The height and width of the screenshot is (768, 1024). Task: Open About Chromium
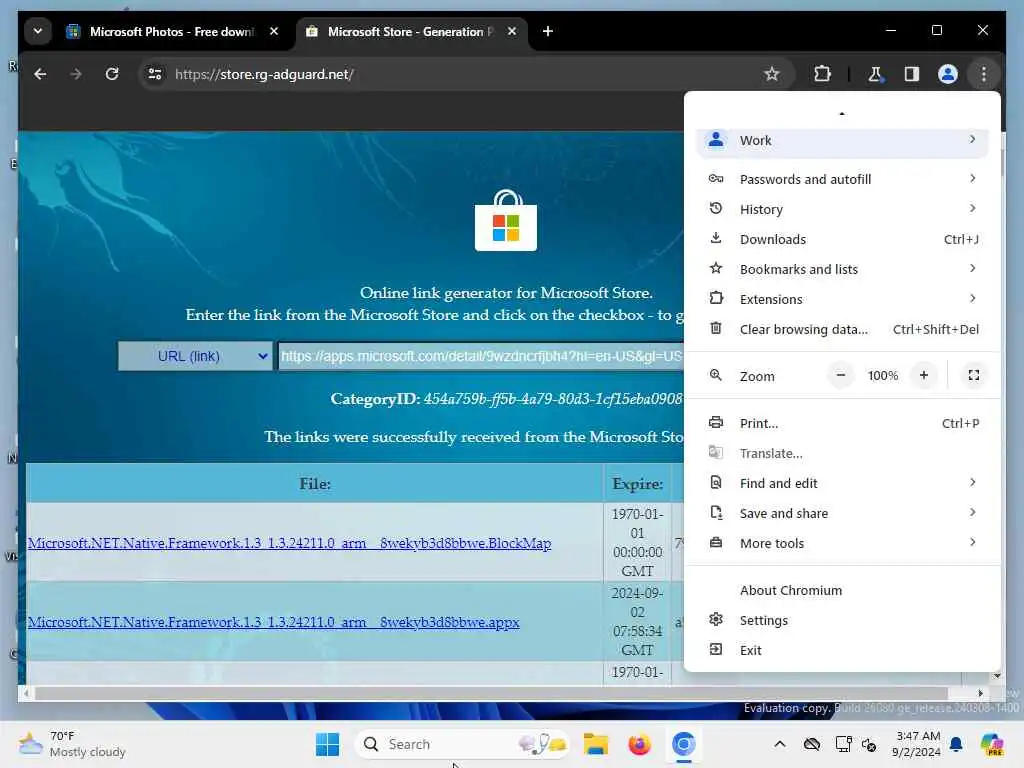(x=842, y=590)
